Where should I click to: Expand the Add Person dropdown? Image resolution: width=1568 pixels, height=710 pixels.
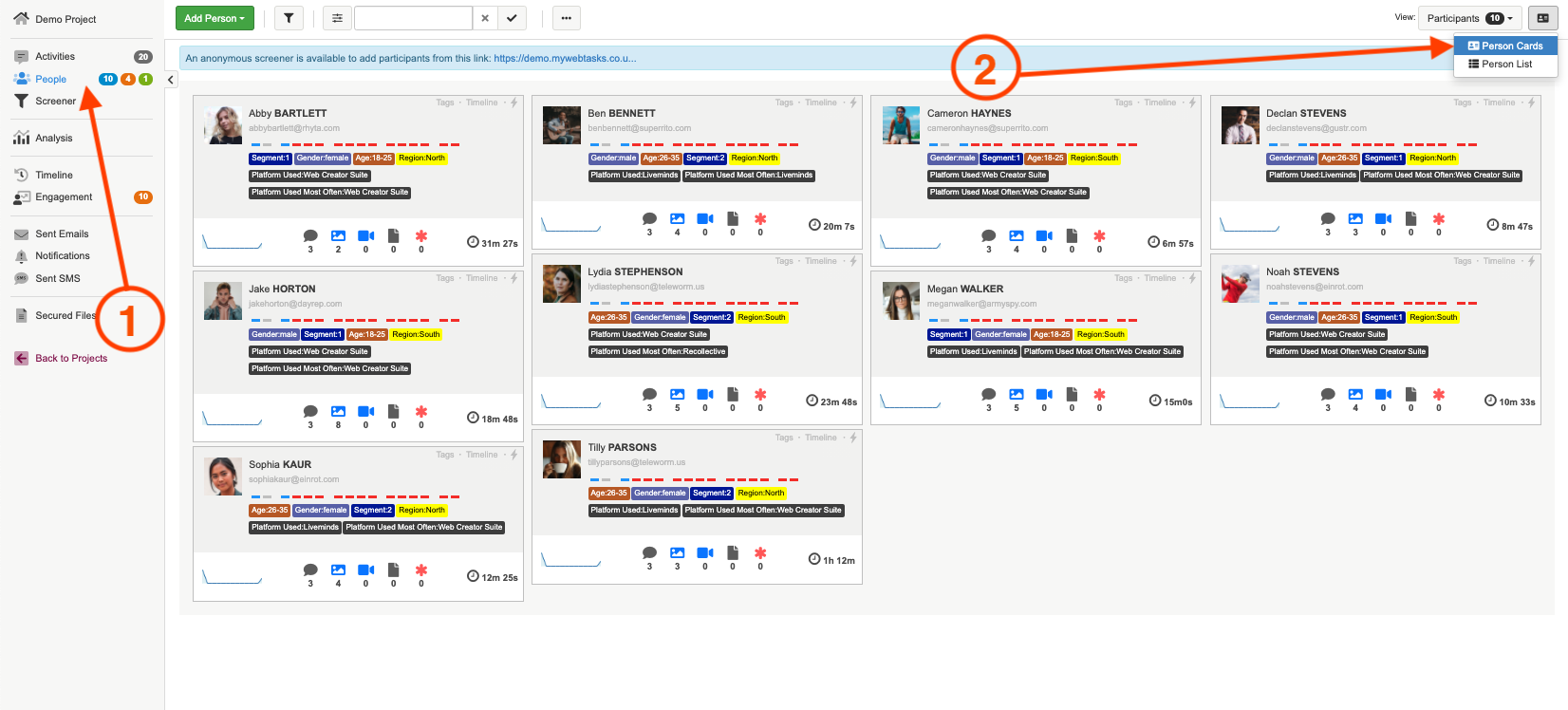coord(215,18)
